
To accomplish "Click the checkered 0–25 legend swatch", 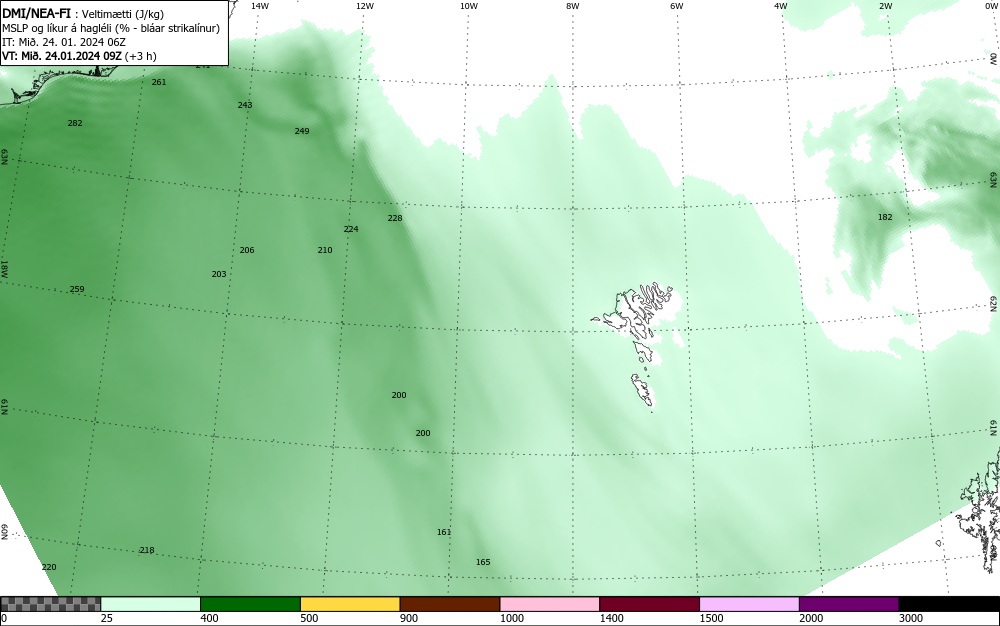I will [50, 604].
